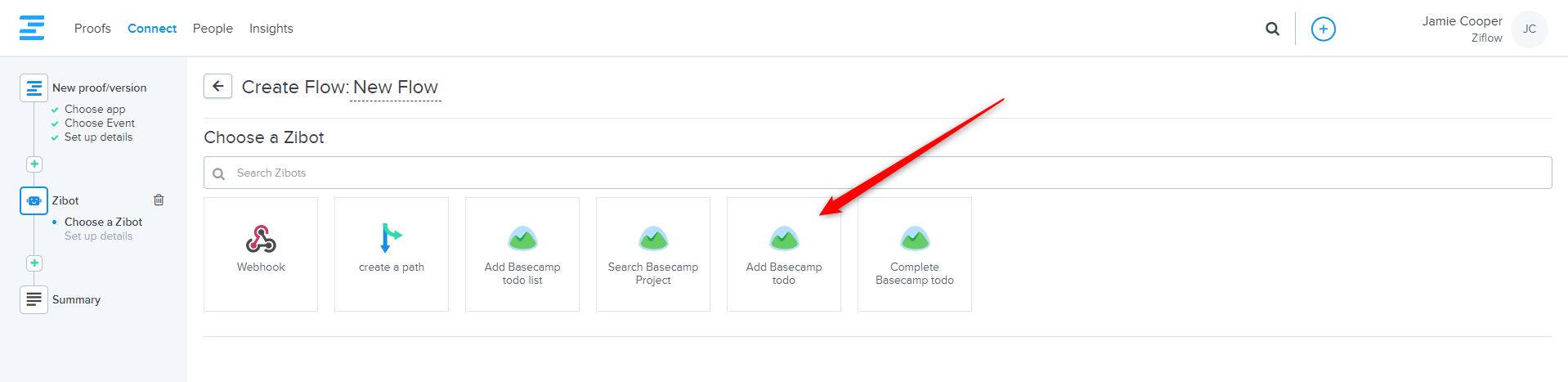Pick the Complete Basecamp todo Zibot
1568x382 pixels.
pyautogui.click(x=915, y=254)
